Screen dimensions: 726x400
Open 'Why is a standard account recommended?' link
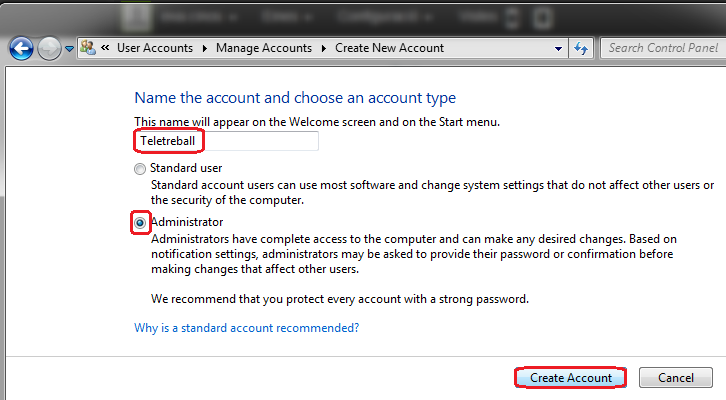(246, 328)
